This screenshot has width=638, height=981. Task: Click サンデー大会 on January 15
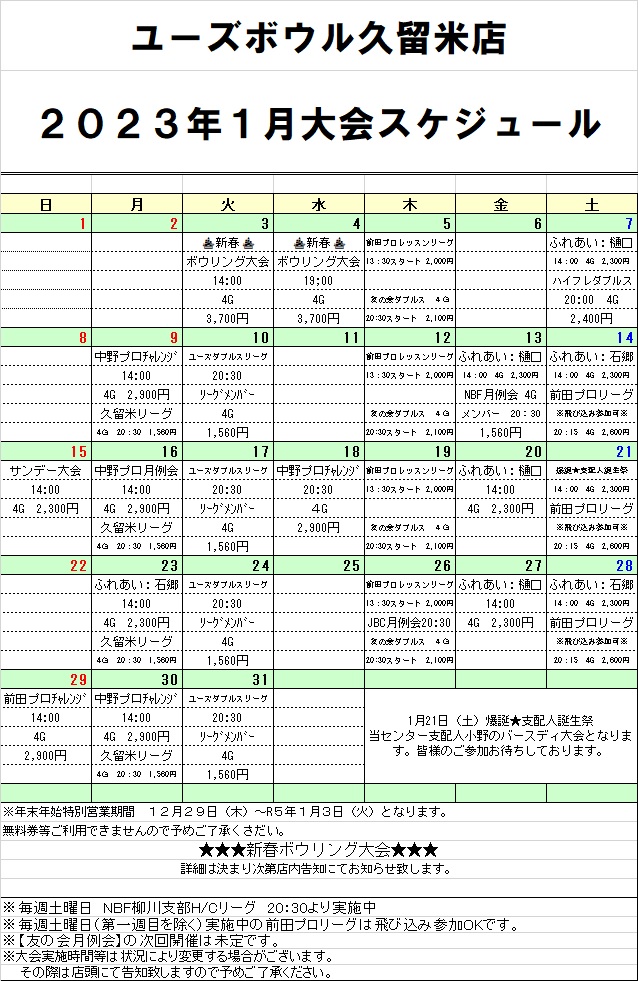pyautogui.click(x=46, y=470)
